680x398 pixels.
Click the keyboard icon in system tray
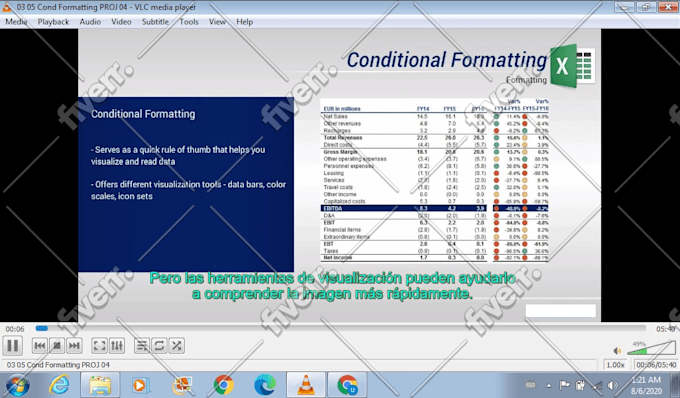[530, 385]
